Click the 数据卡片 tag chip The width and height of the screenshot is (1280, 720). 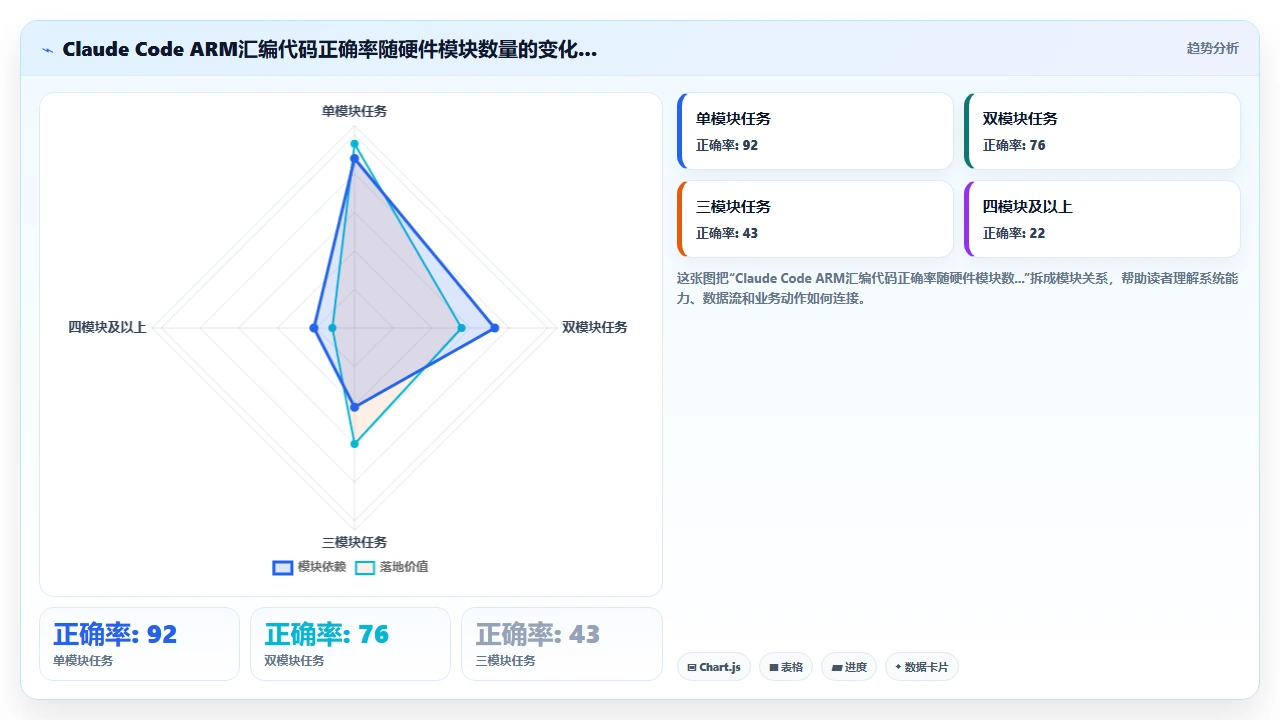pyautogui.click(x=921, y=667)
